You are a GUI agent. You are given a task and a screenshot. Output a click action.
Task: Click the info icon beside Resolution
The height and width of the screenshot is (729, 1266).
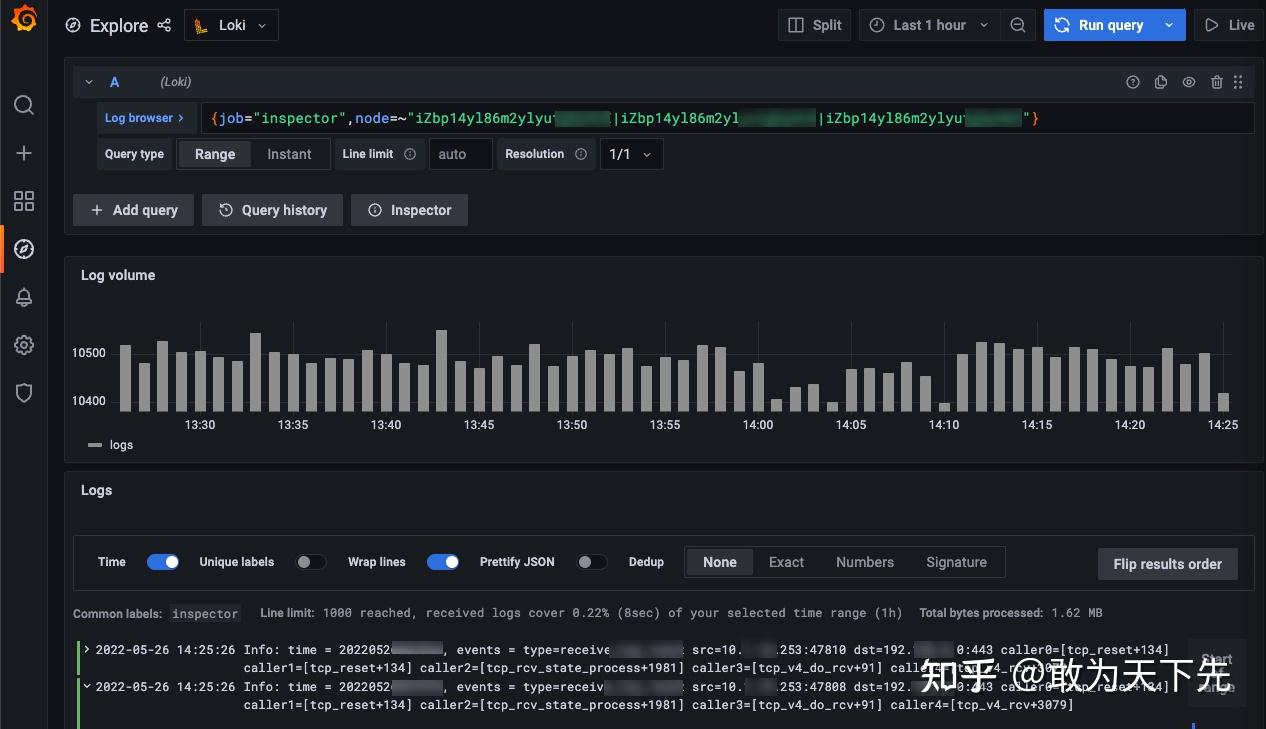pos(581,154)
